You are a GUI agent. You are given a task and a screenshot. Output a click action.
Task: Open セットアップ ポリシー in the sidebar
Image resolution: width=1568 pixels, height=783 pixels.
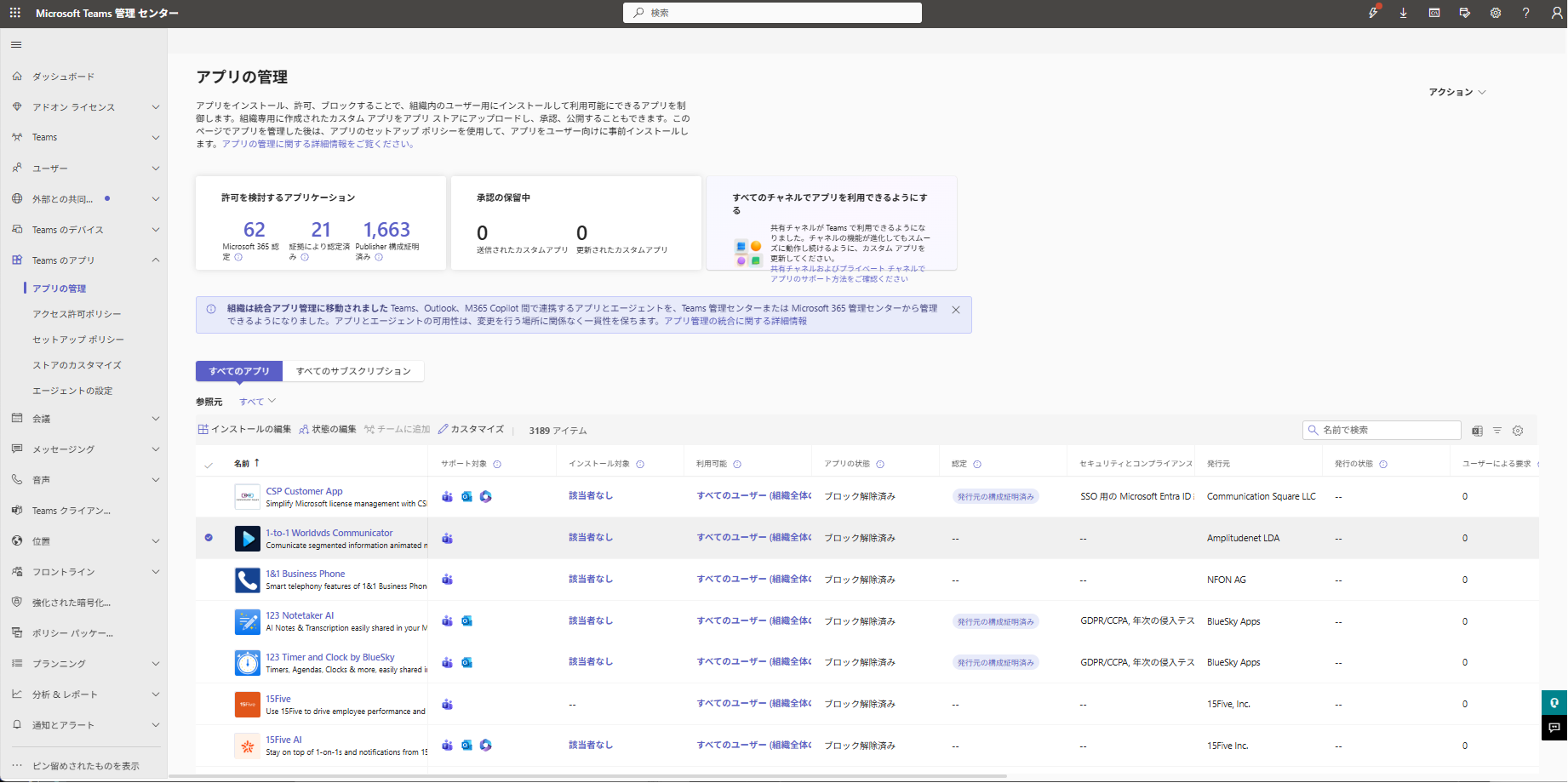(x=78, y=340)
